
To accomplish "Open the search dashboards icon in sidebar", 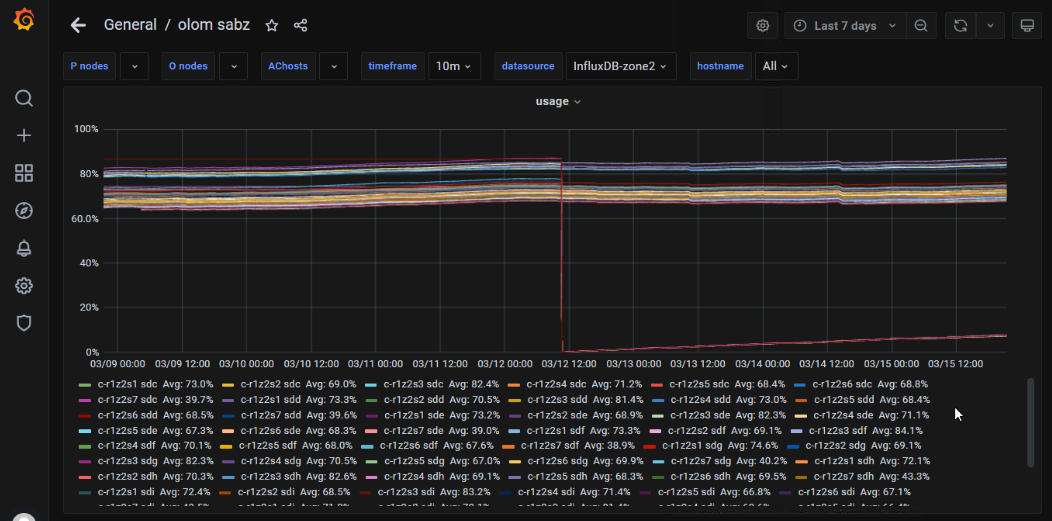I will pyautogui.click(x=24, y=98).
